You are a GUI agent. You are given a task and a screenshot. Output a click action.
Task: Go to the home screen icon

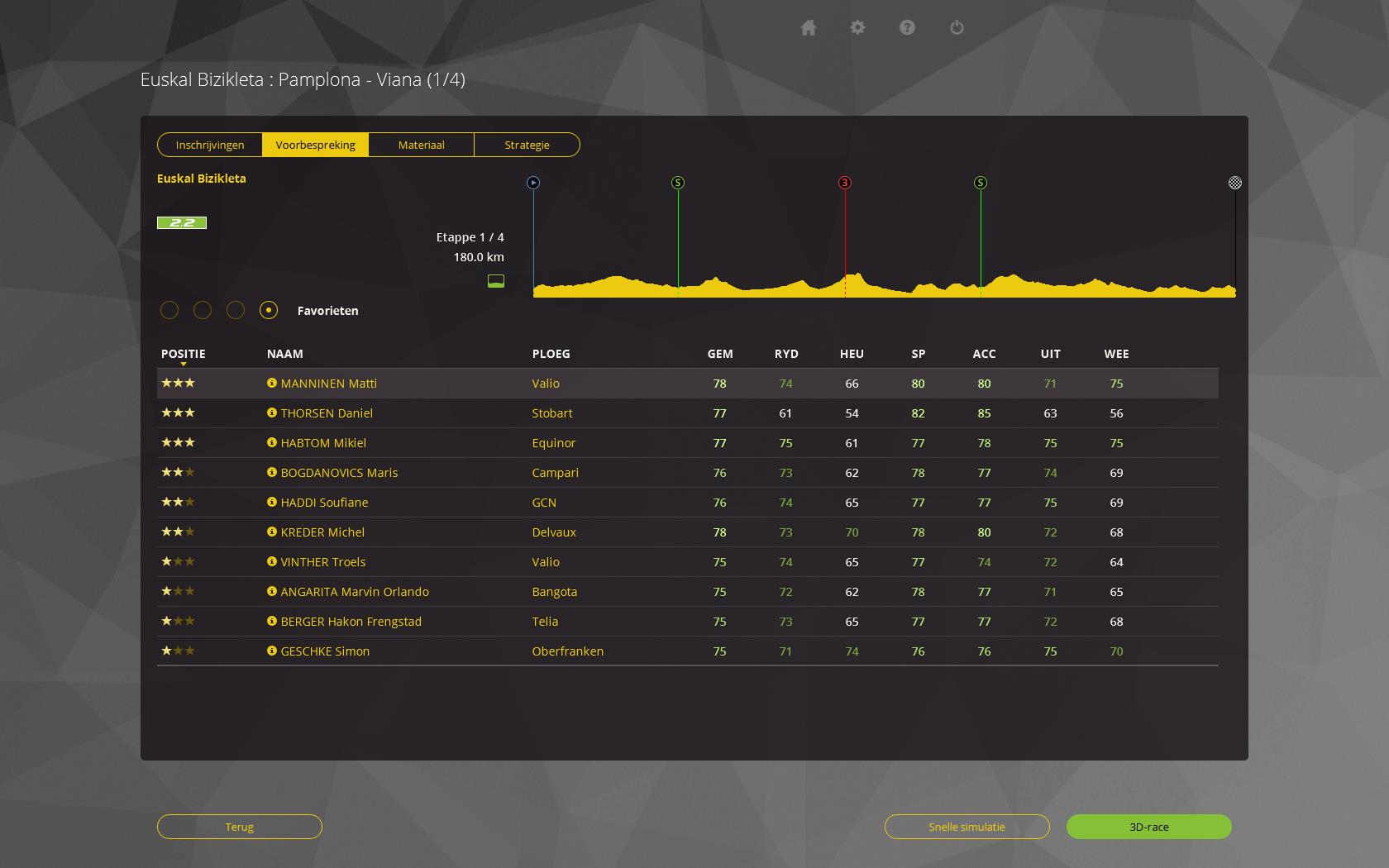coord(809,28)
